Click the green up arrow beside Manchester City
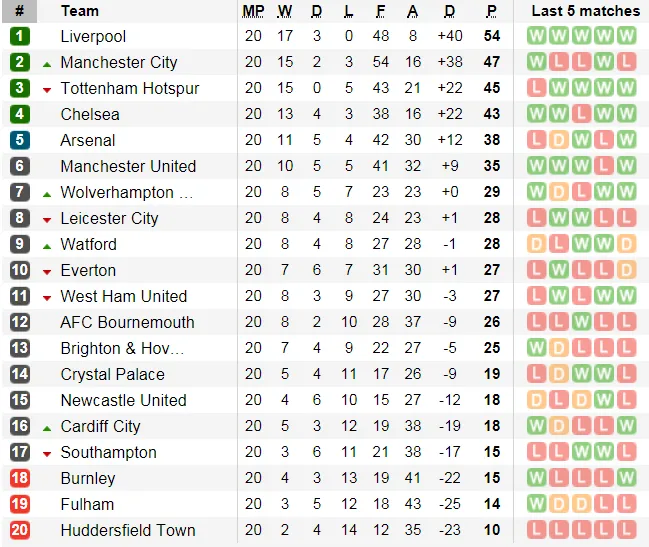The width and height of the screenshot is (649, 547). (47, 63)
